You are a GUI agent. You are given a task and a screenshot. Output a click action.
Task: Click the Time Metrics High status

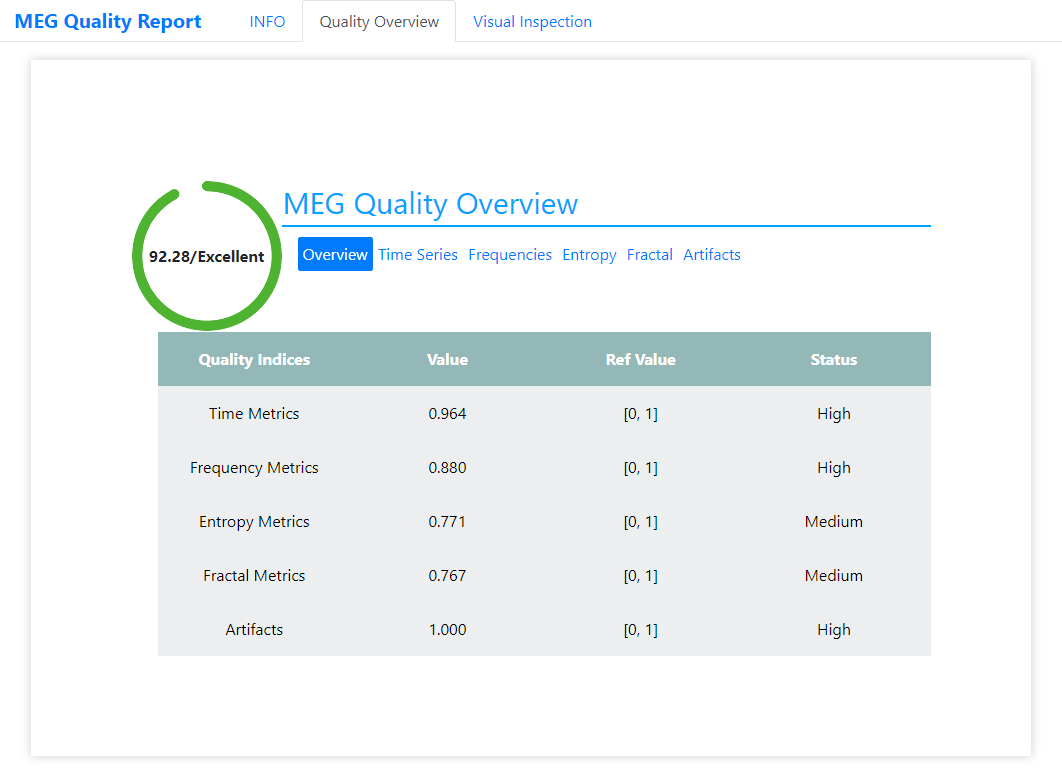[834, 414]
